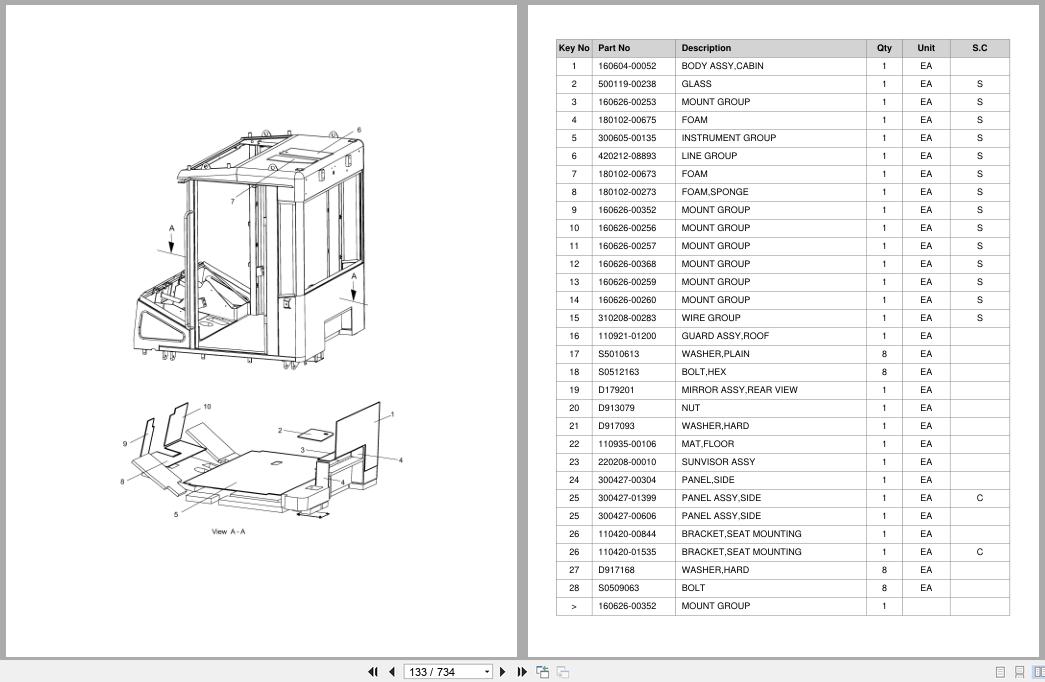1045x682 pixels.
Task: Switch to continuous scrolling page view
Action: (x=1019, y=672)
